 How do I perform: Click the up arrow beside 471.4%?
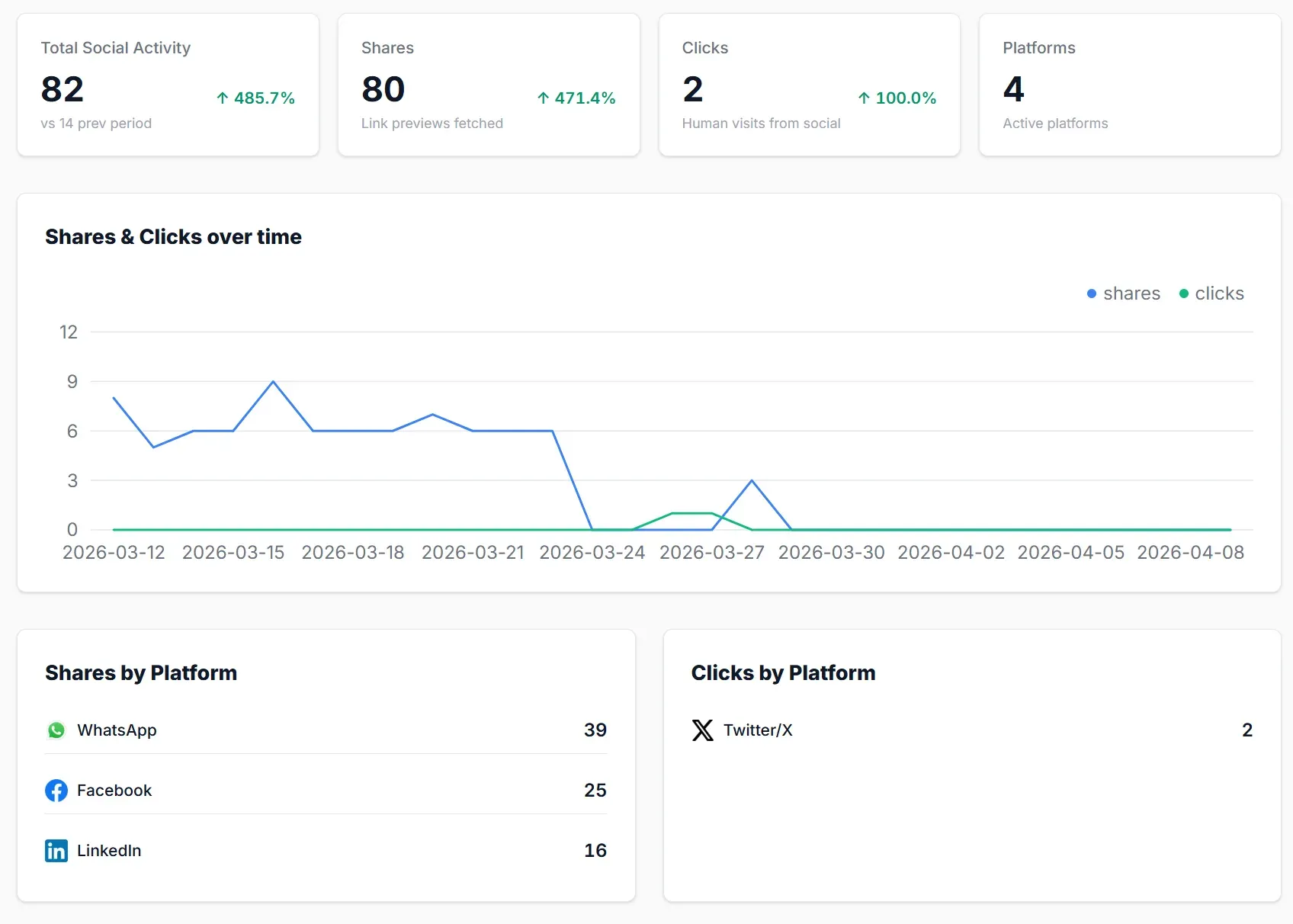point(544,98)
